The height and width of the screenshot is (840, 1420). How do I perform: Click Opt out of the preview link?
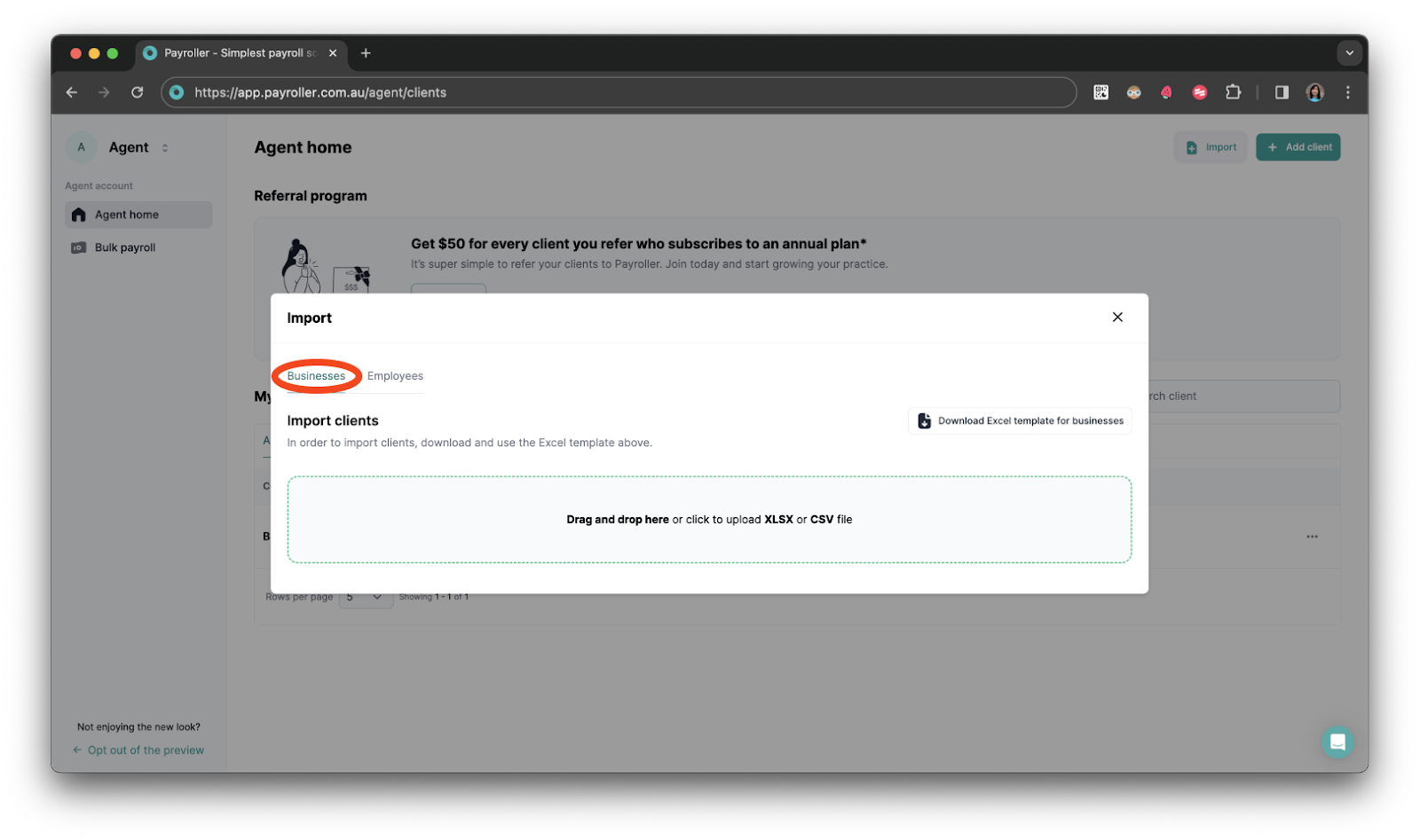[139, 750]
